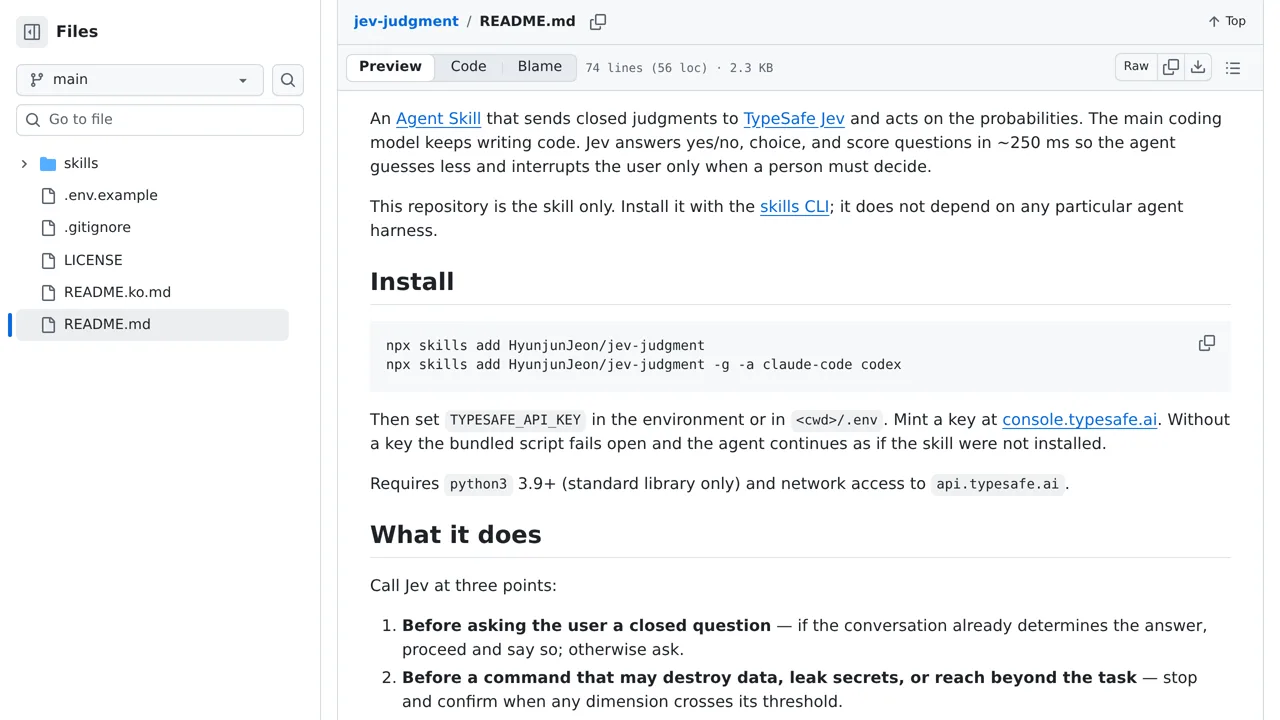Click the Files panel heading
This screenshot has height=720, width=1280.
coord(77,32)
